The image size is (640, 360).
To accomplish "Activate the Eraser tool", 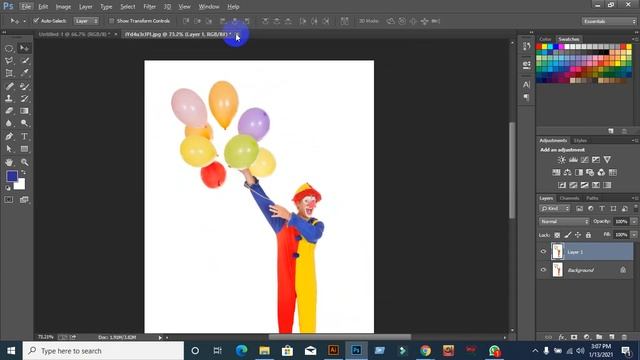I will 9,111.
